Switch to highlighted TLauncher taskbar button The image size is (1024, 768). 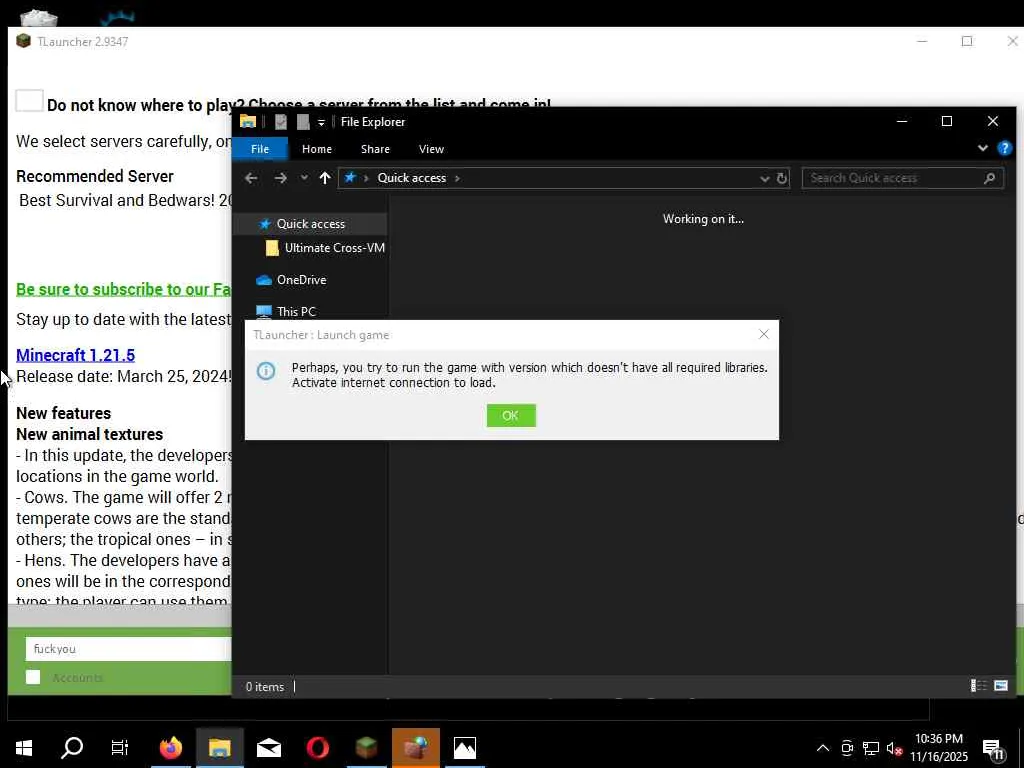415,748
